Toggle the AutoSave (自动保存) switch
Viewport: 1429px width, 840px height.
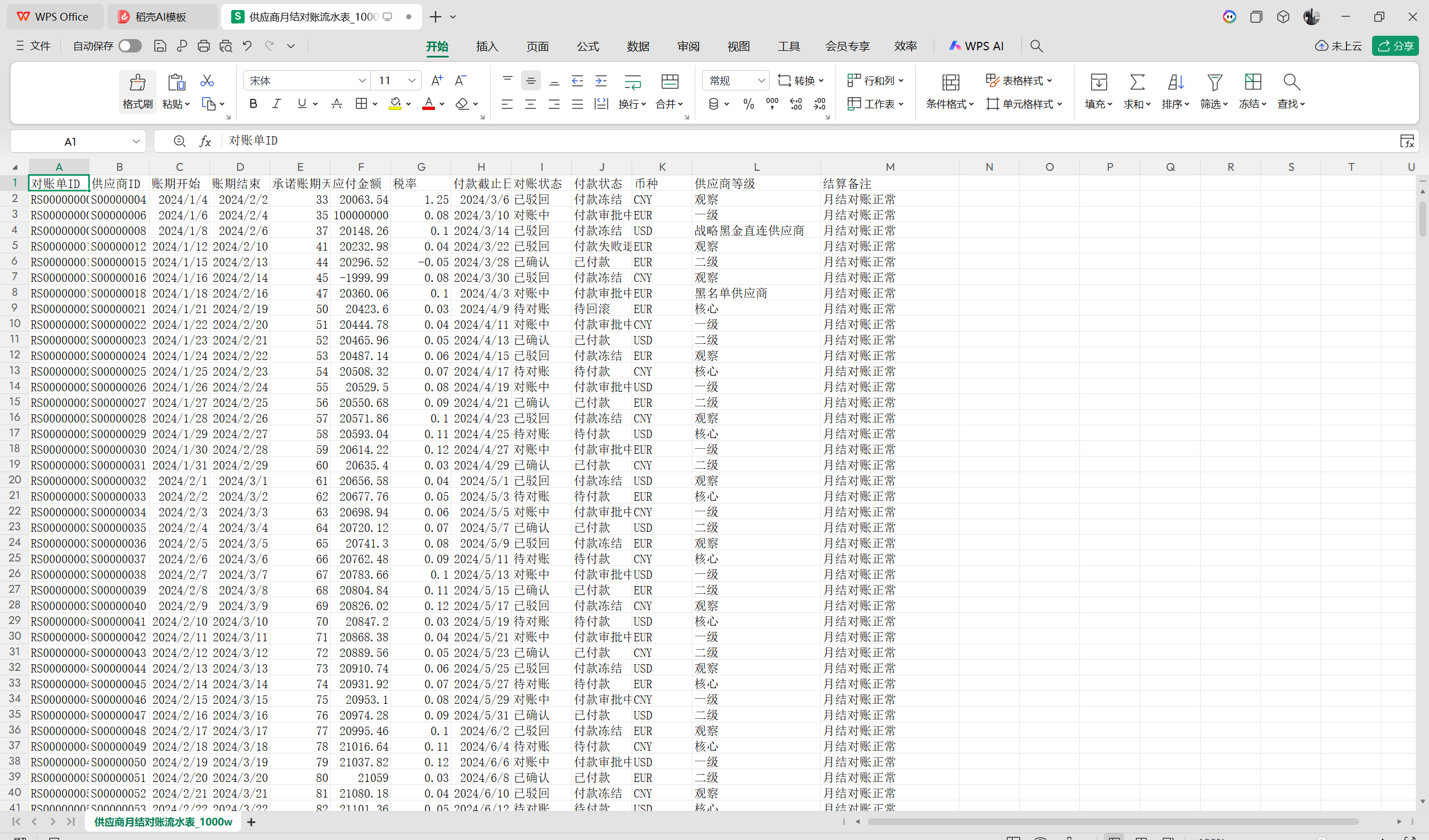(x=130, y=46)
